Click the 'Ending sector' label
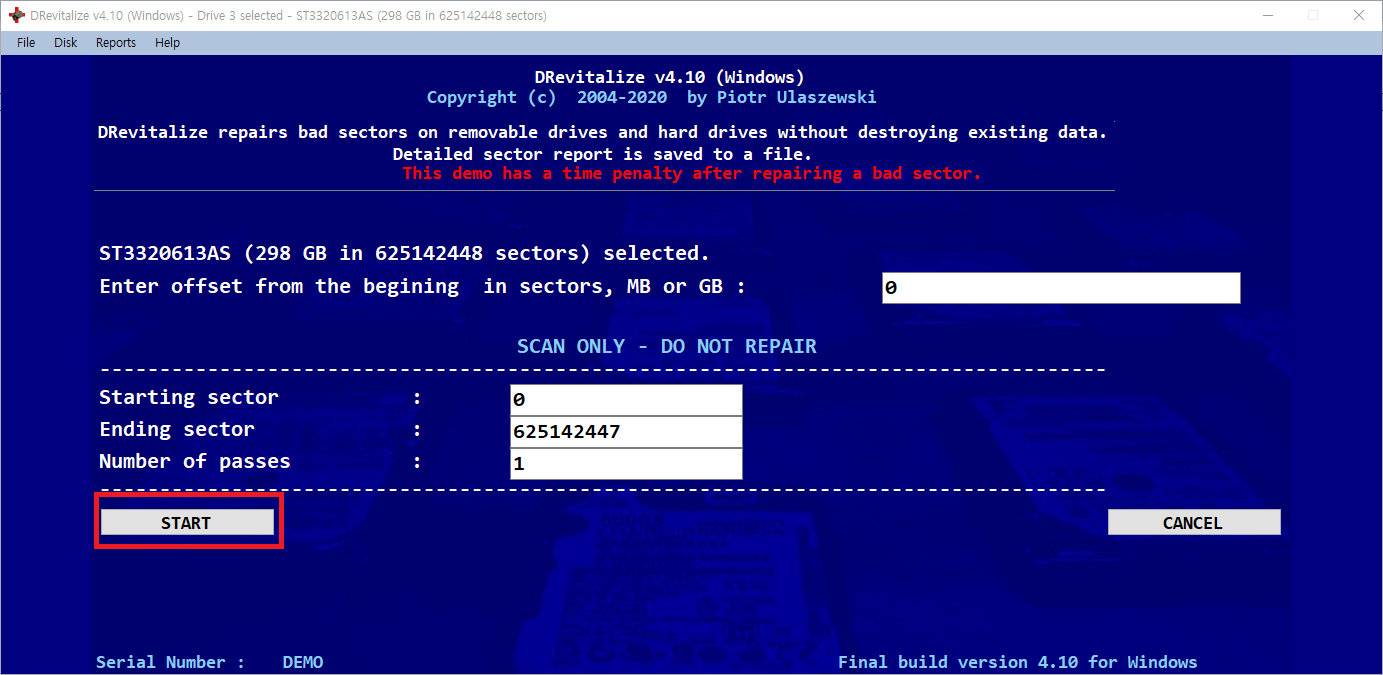Screen dimensions: 1383x675 [177, 429]
